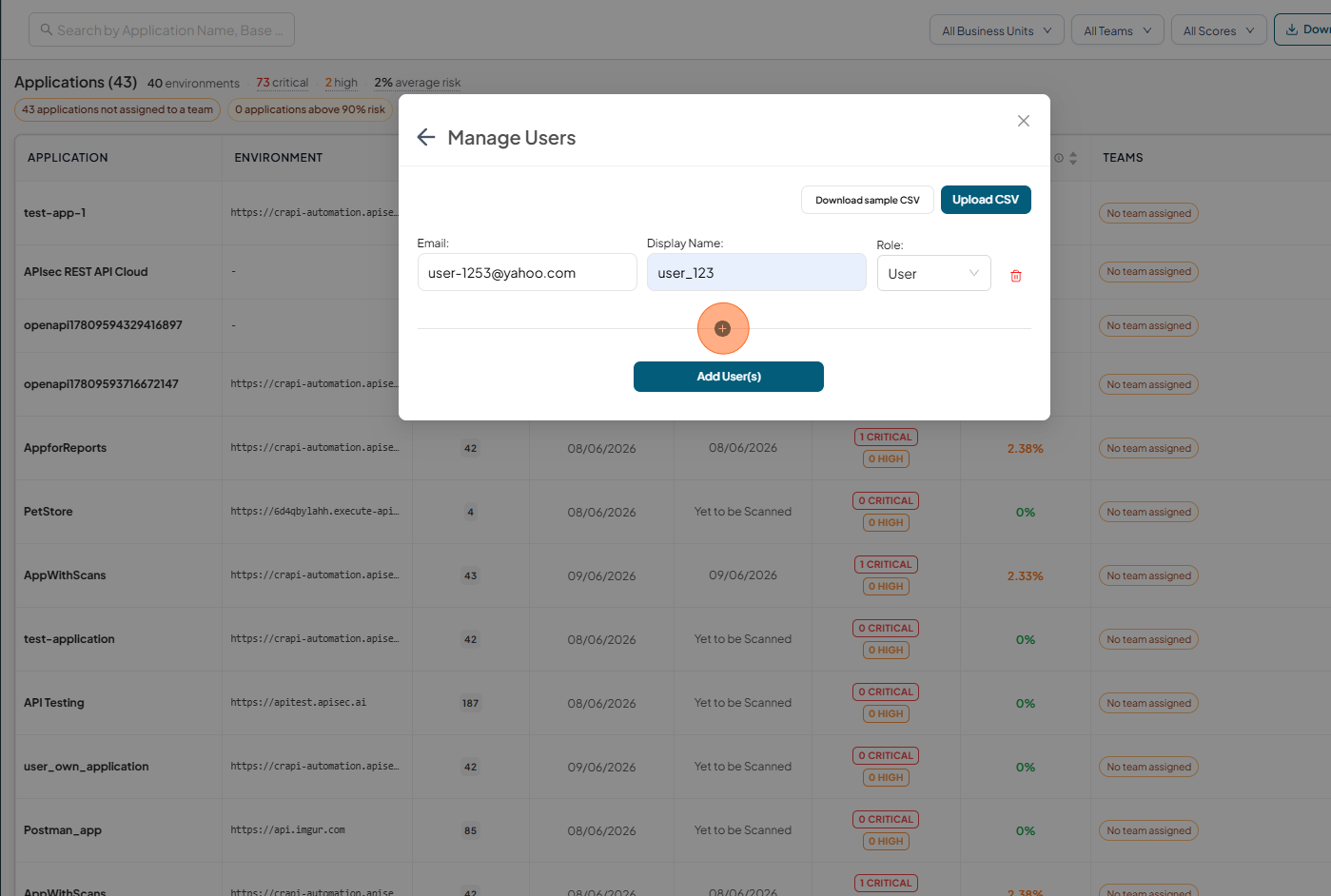Click the 2.33% risk value
This screenshot has width=1331, height=896.
tap(1026, 575)
